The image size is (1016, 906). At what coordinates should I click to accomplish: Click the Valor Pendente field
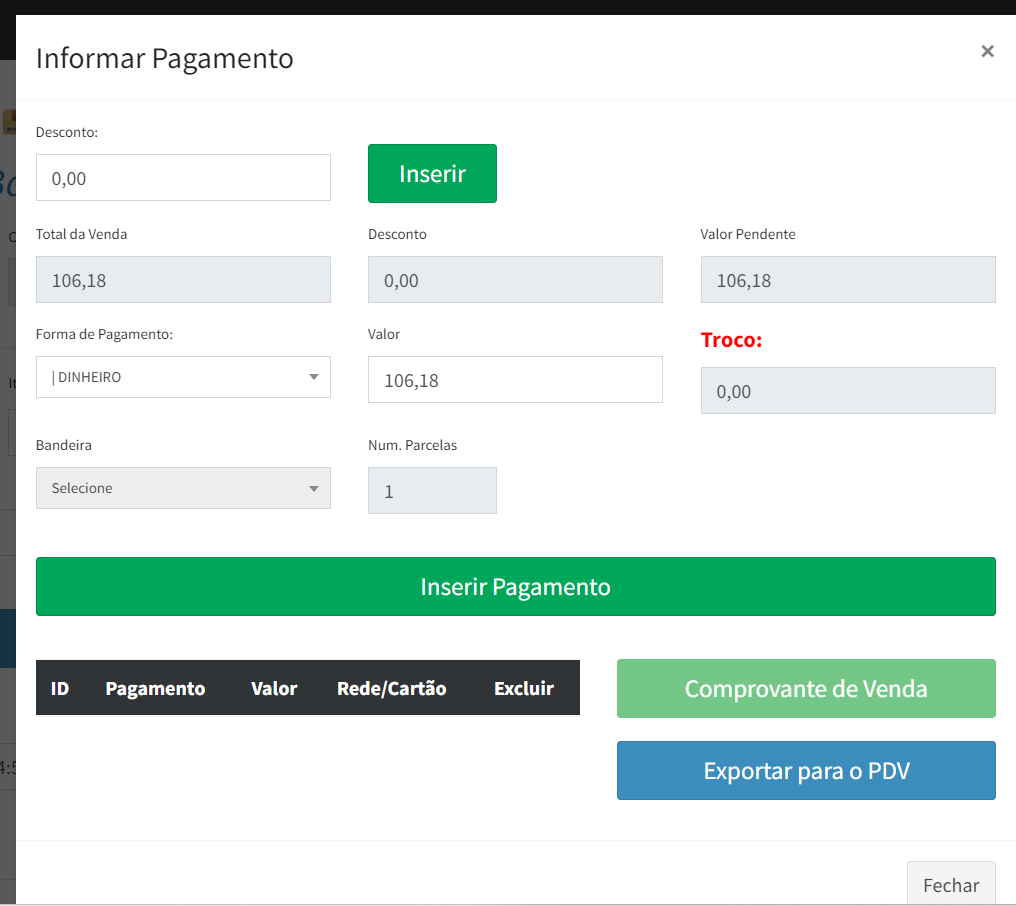coord(847,280)
